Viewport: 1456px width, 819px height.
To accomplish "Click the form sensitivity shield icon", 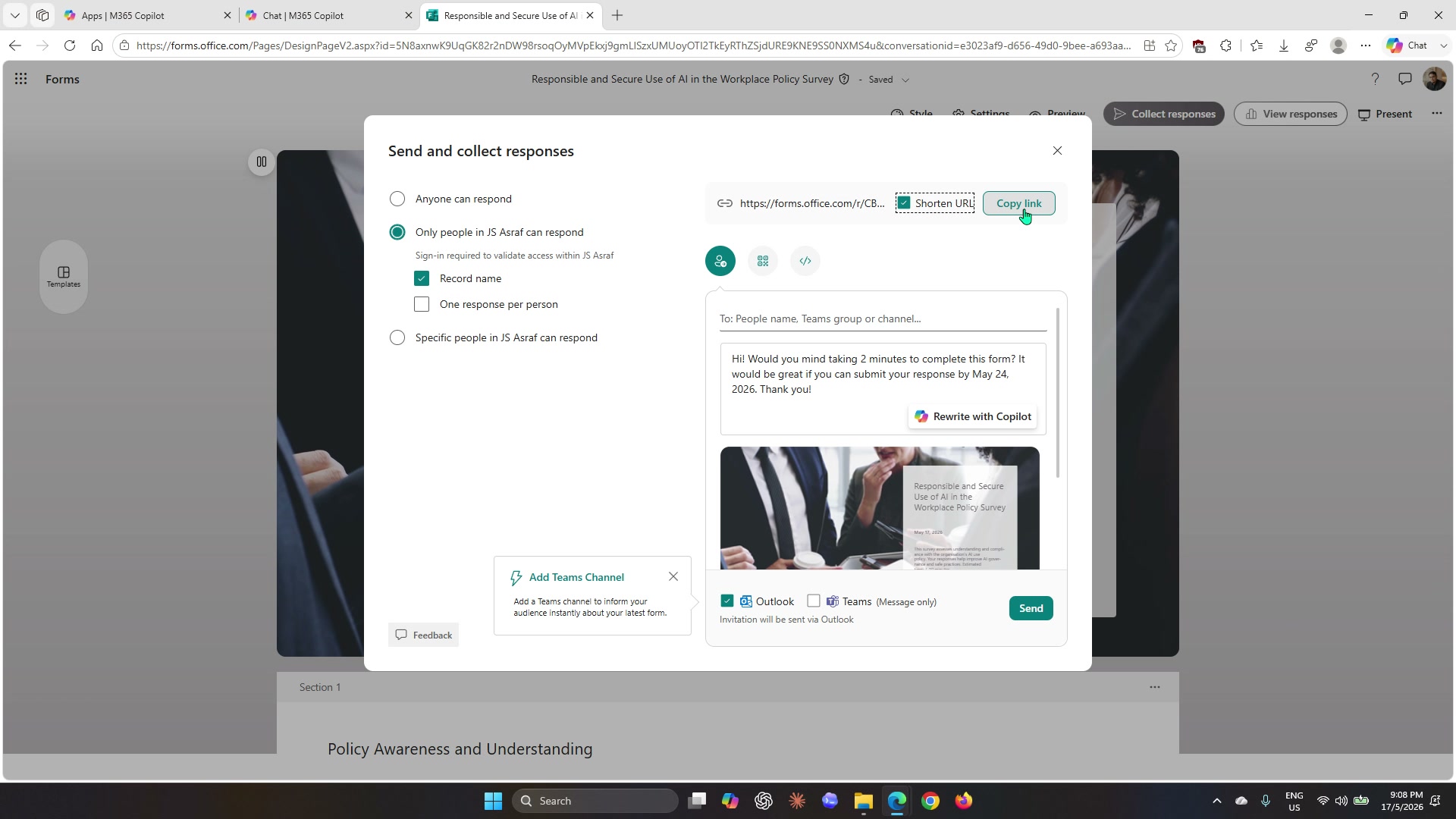I will 843,79.
